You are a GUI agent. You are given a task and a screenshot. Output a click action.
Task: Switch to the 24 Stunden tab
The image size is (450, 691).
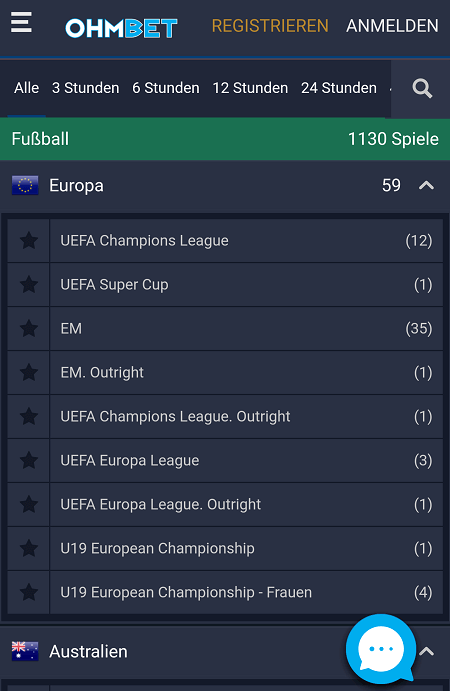339,88
